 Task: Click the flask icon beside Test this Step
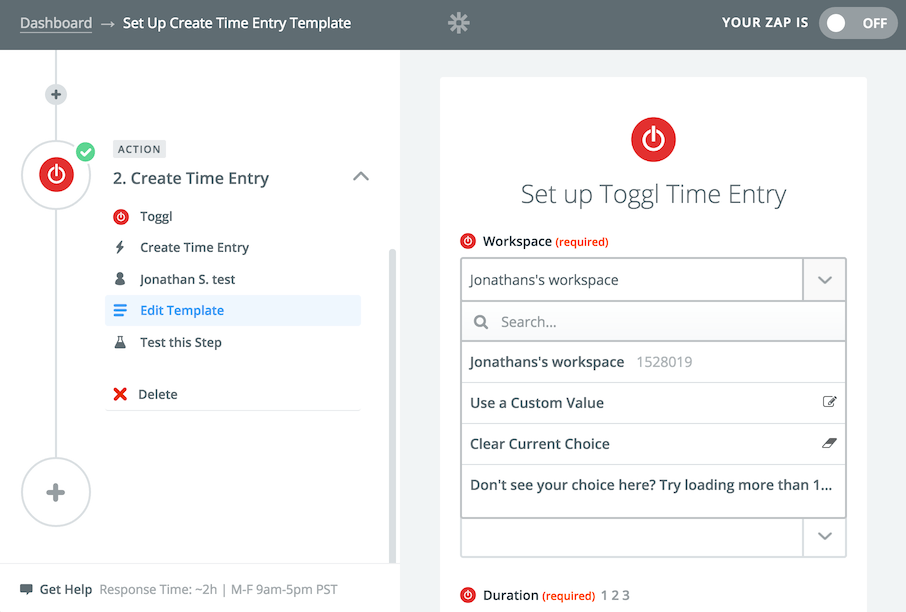click(x=120, y=342)
